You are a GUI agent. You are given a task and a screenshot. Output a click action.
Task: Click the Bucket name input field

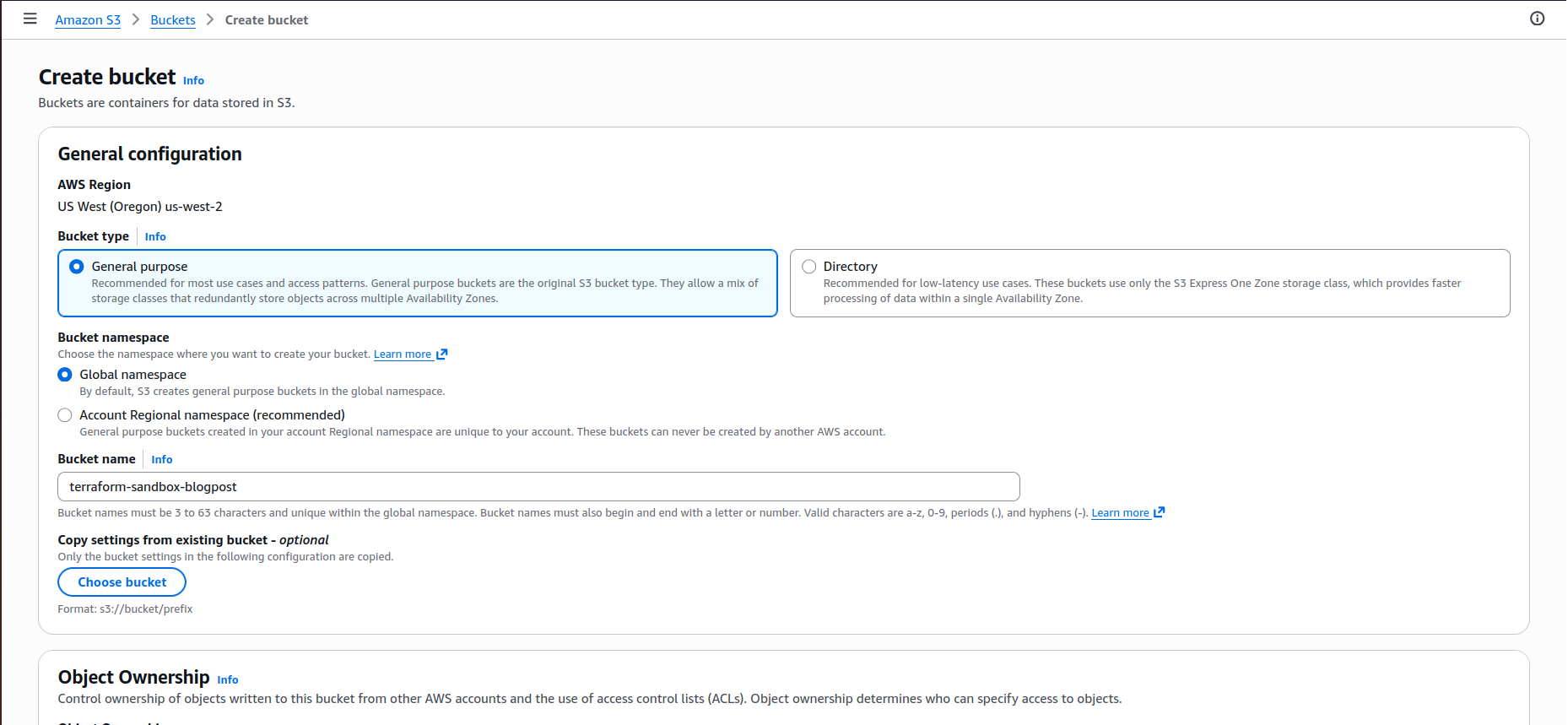[x=538, y=487]
